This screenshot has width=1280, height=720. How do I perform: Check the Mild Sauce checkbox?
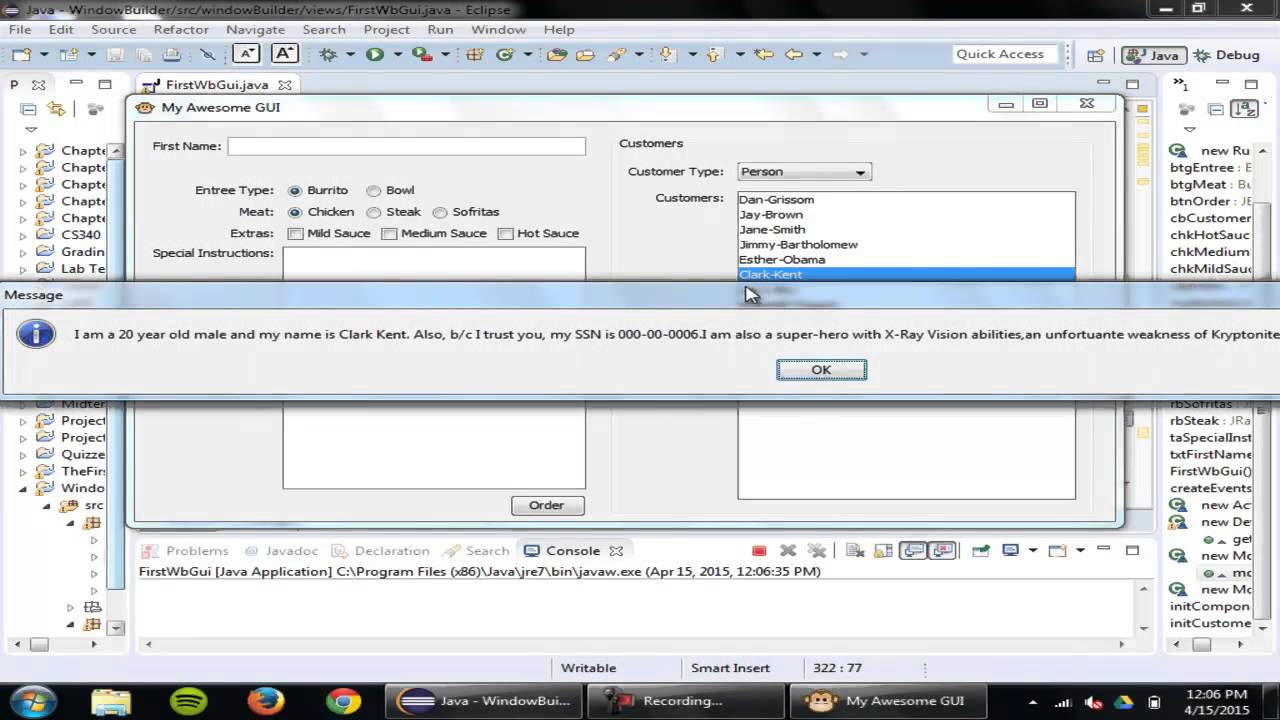pyautogui.click(x=295, y=234)
